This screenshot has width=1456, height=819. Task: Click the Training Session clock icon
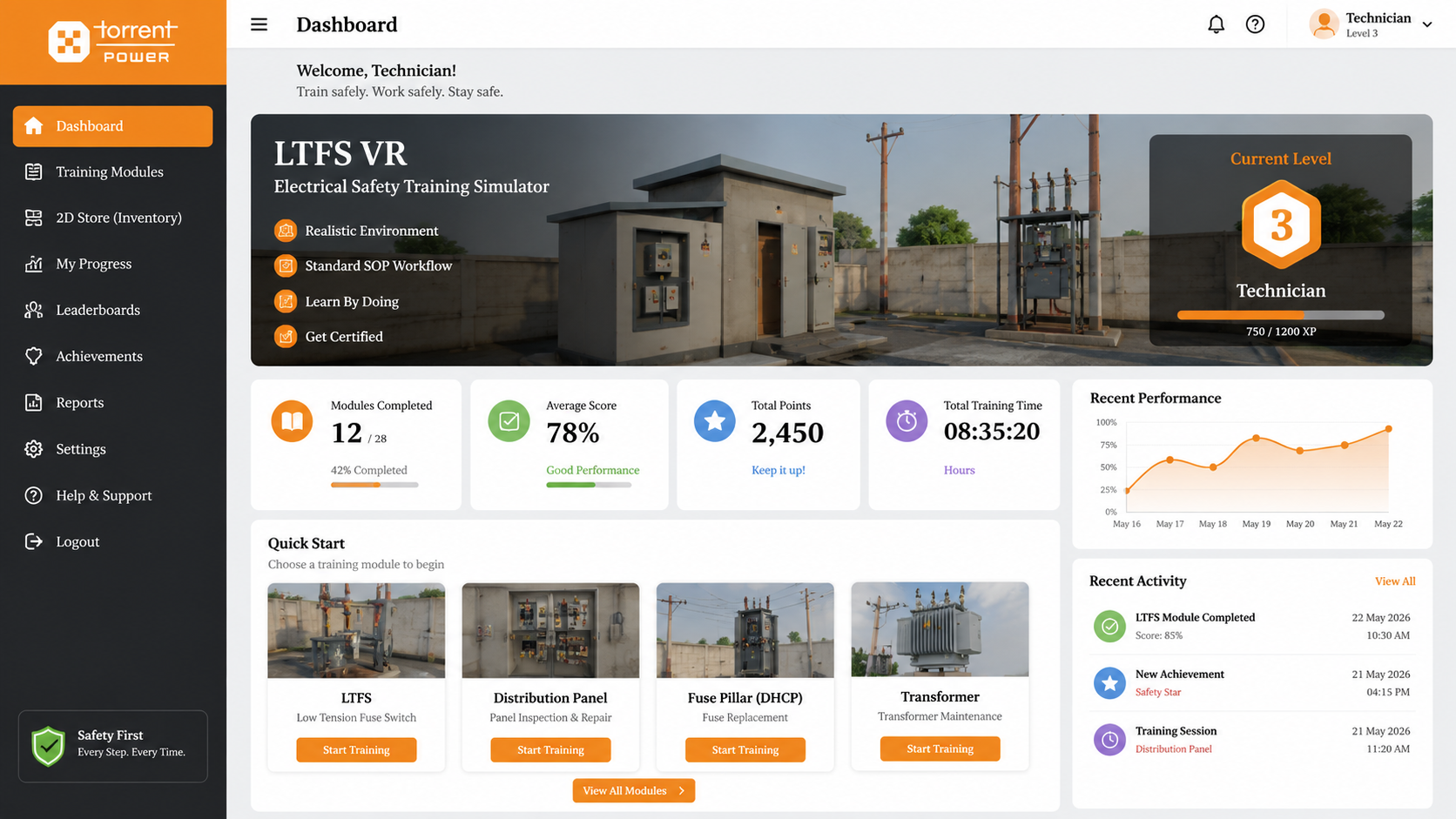click(1109, 740)
